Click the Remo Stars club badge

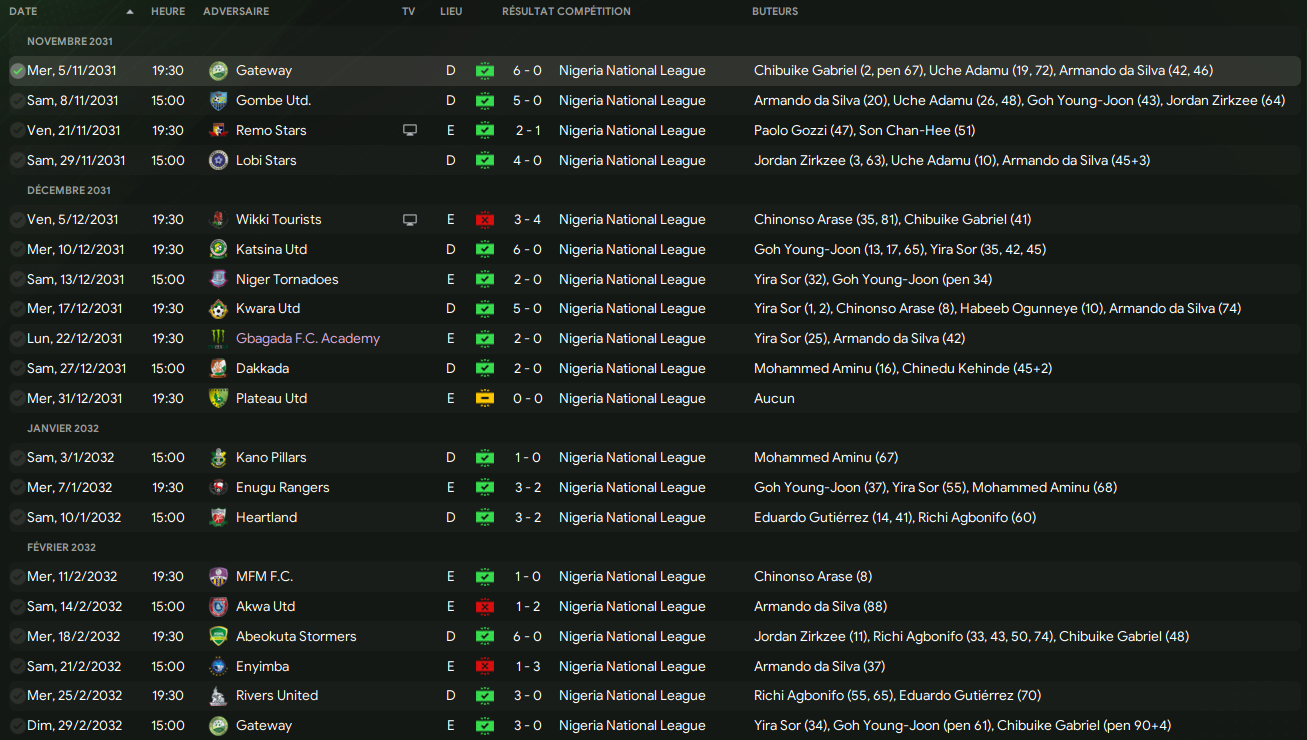tap(218, 130)
